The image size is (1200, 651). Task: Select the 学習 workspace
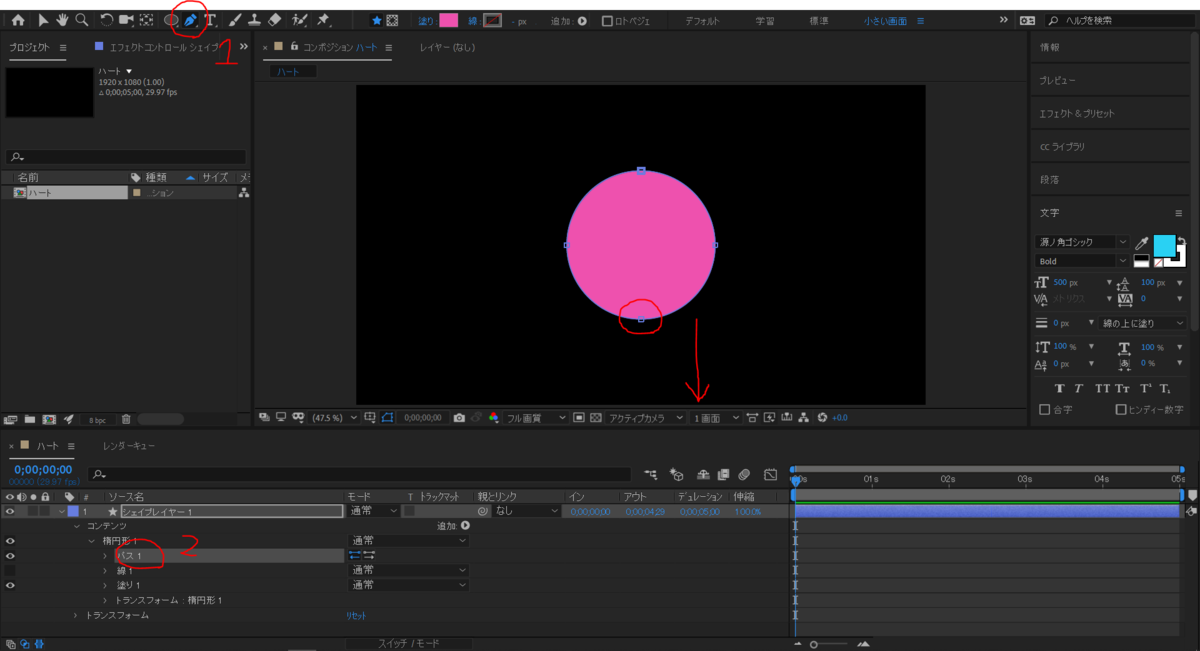click(x=764, y=20)
